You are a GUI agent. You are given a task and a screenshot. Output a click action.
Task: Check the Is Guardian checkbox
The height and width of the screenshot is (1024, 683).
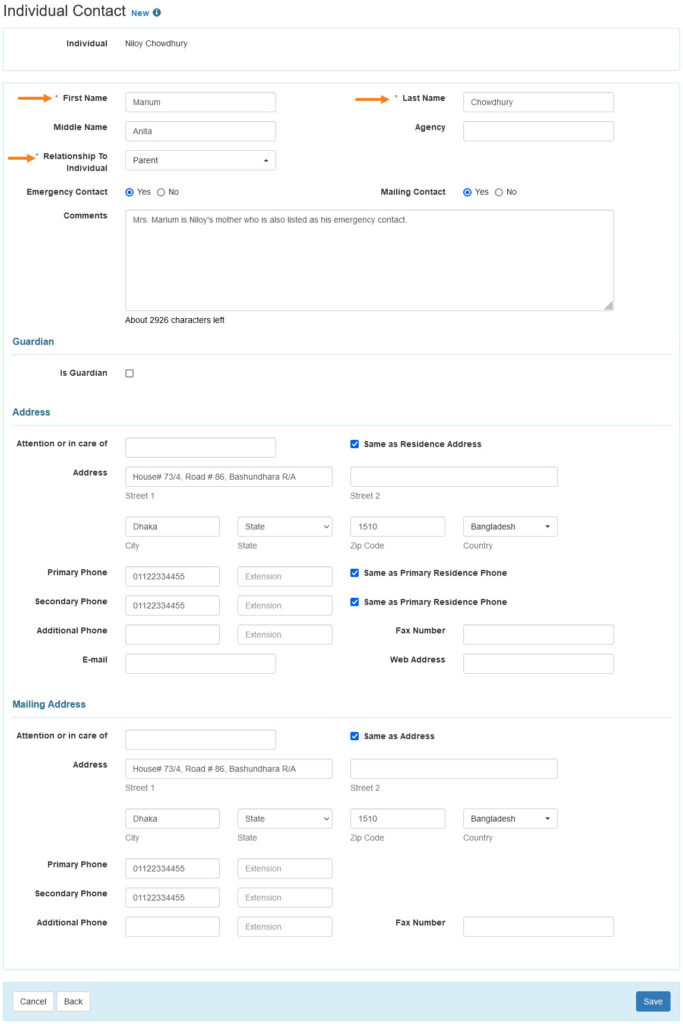click(x=130, y=373)
